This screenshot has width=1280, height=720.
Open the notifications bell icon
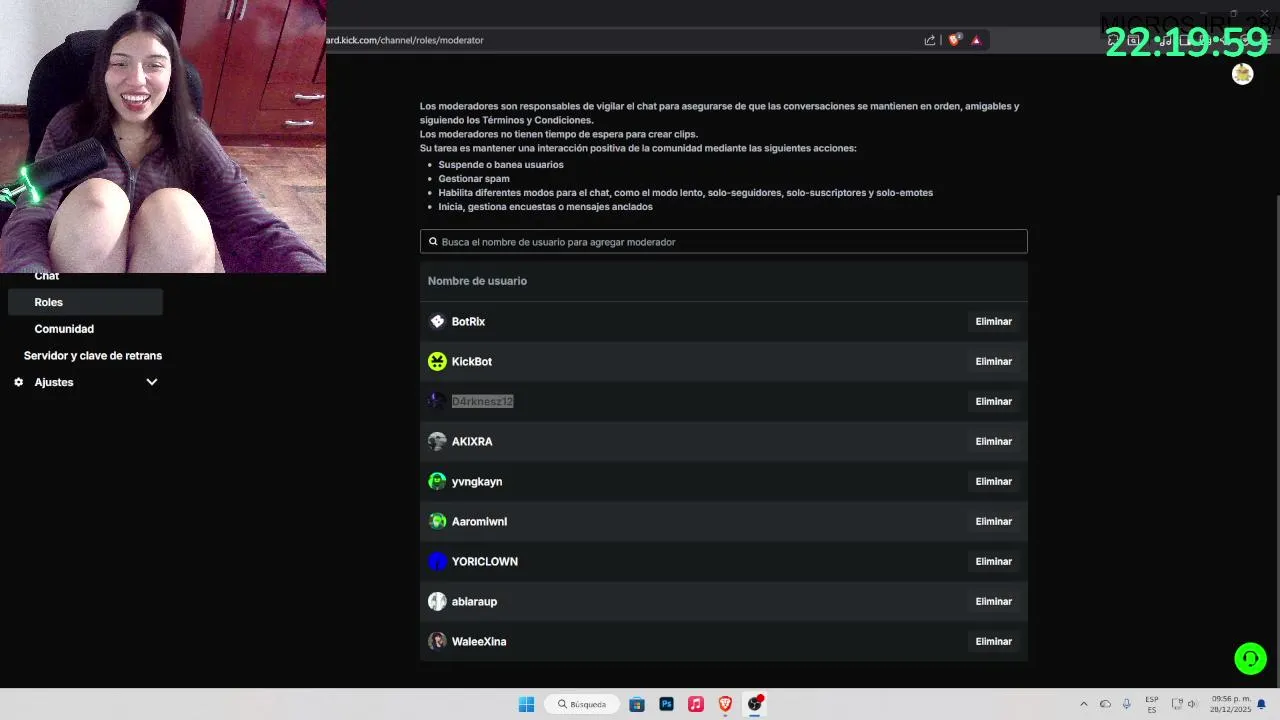(1262, 704)
